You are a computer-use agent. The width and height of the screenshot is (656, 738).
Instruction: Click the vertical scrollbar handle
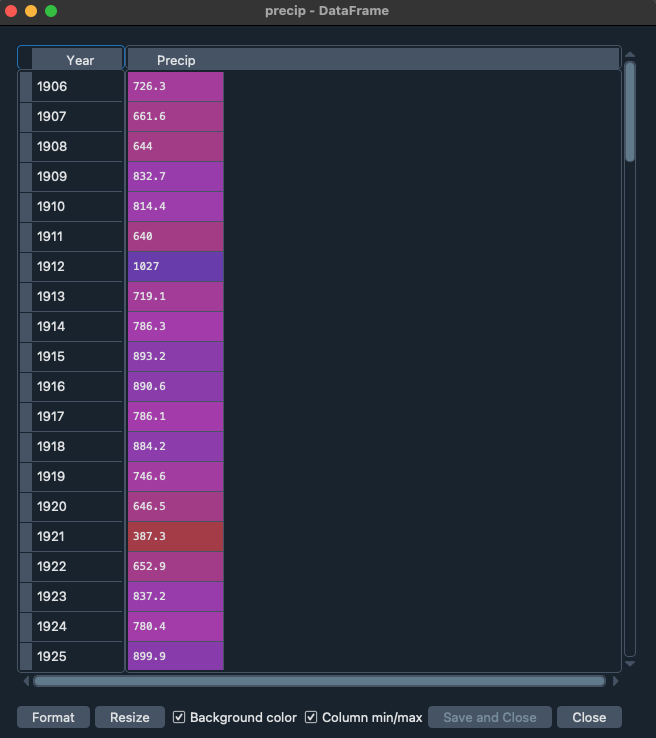(x=630, y=112)
